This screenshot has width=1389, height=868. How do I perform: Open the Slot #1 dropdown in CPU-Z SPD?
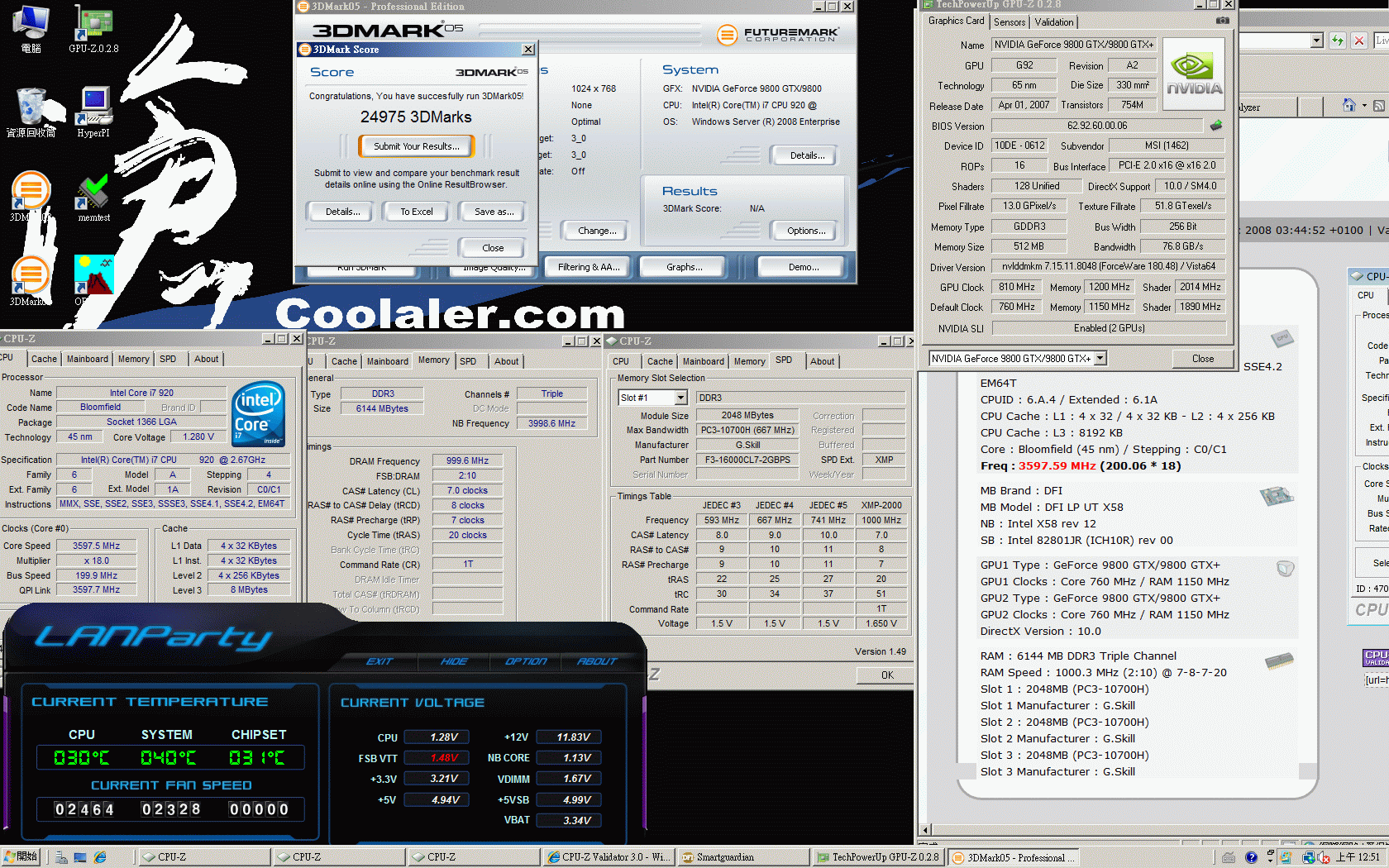click(681, 398)
